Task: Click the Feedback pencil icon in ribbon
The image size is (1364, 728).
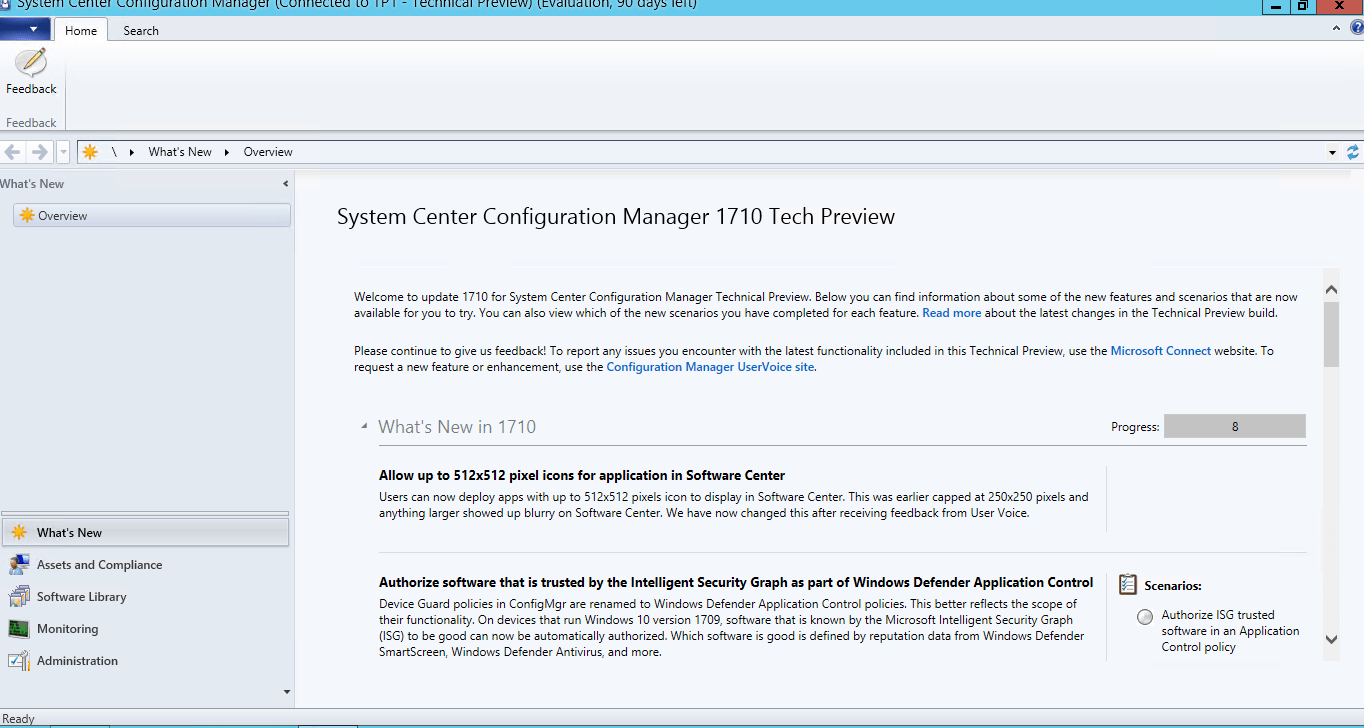Action: [31, 63]
